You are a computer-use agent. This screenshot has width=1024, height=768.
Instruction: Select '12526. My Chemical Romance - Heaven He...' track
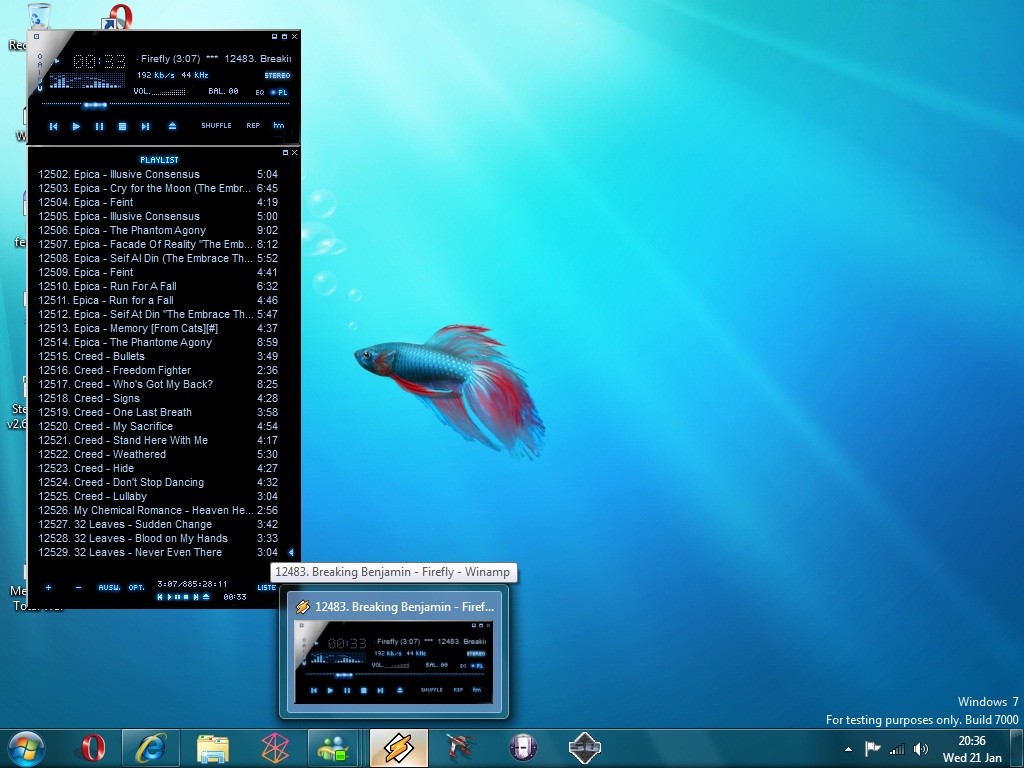[158, 511]
